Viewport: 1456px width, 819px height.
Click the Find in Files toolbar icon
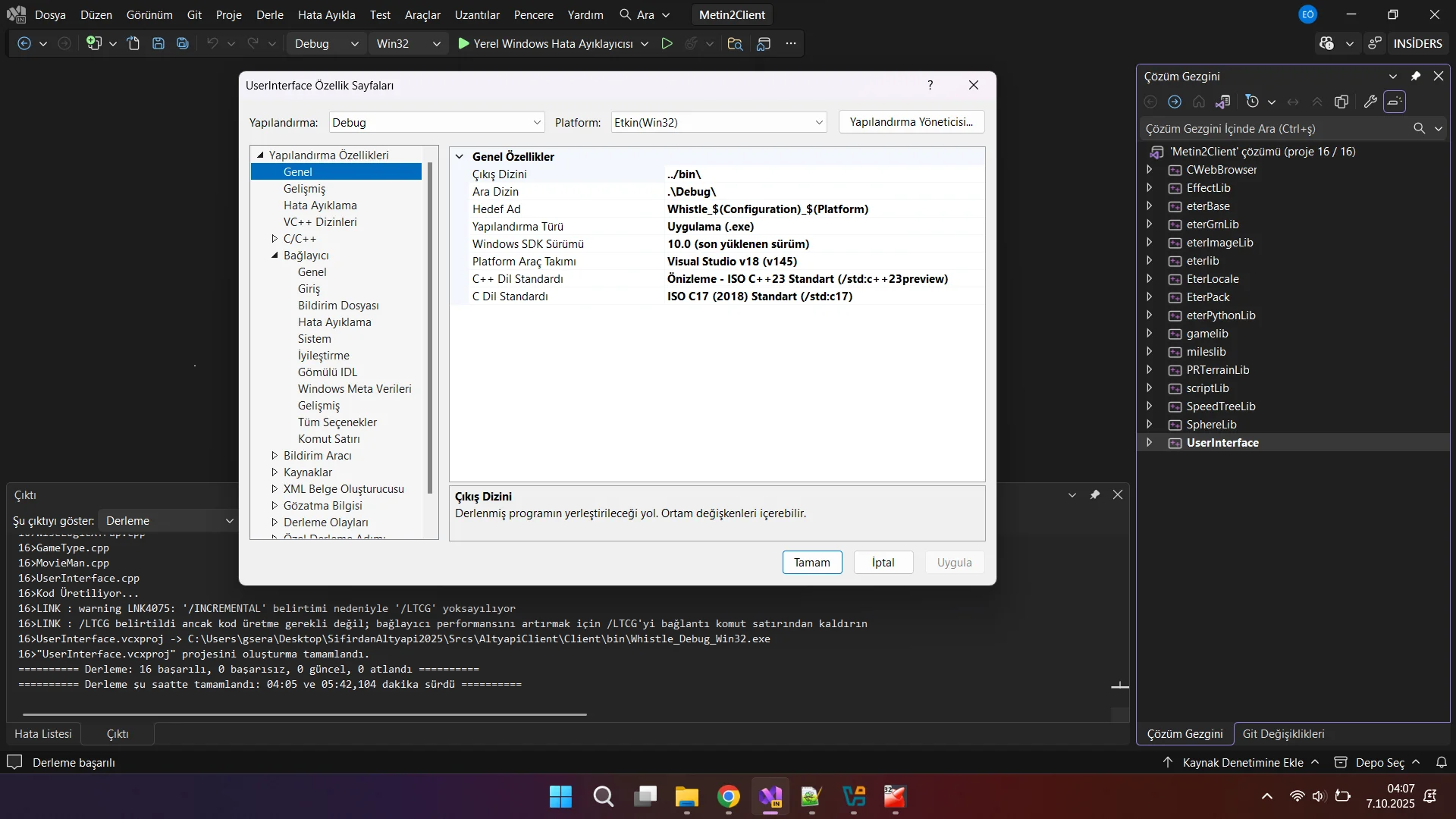pos(735,44)
